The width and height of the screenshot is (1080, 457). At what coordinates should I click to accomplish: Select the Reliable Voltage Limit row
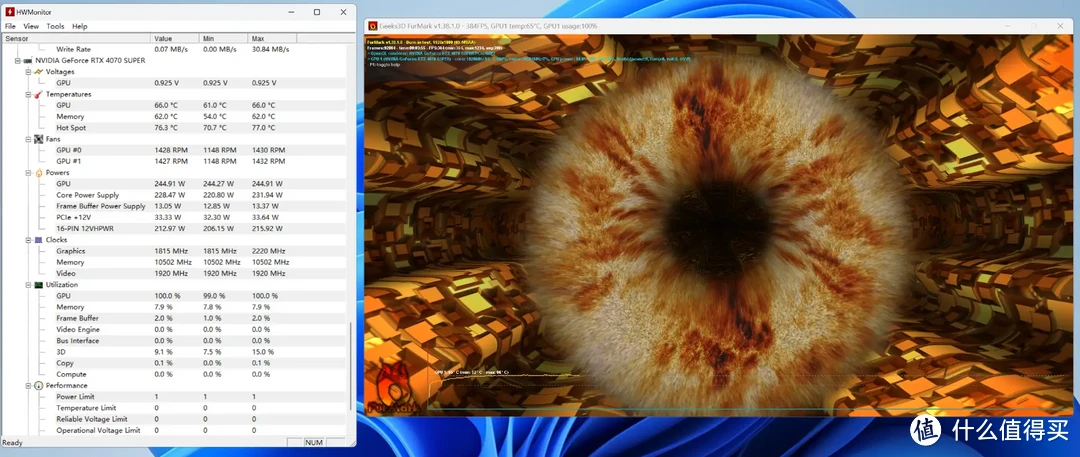pyautogui.click(x=176, y=419)
